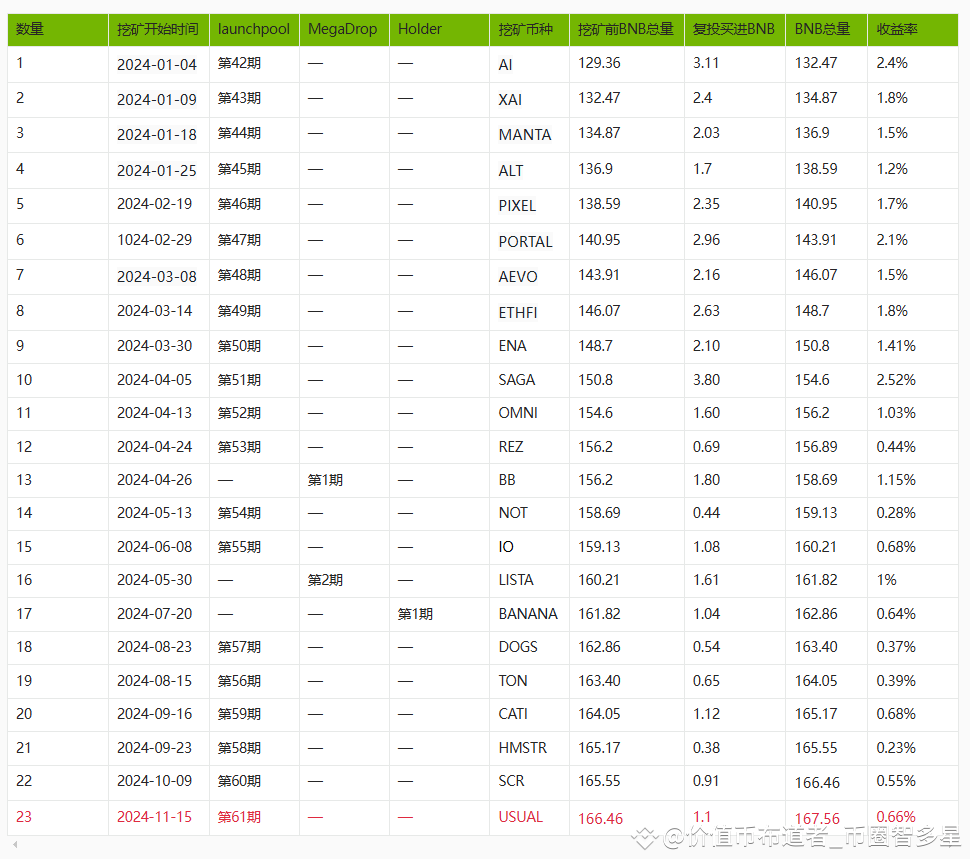Image resolution: width=970 pixels, height=859 pixels.
Task: Click MegaDrop 第1期 in the BB row
Action: click(x=325, y=480)
